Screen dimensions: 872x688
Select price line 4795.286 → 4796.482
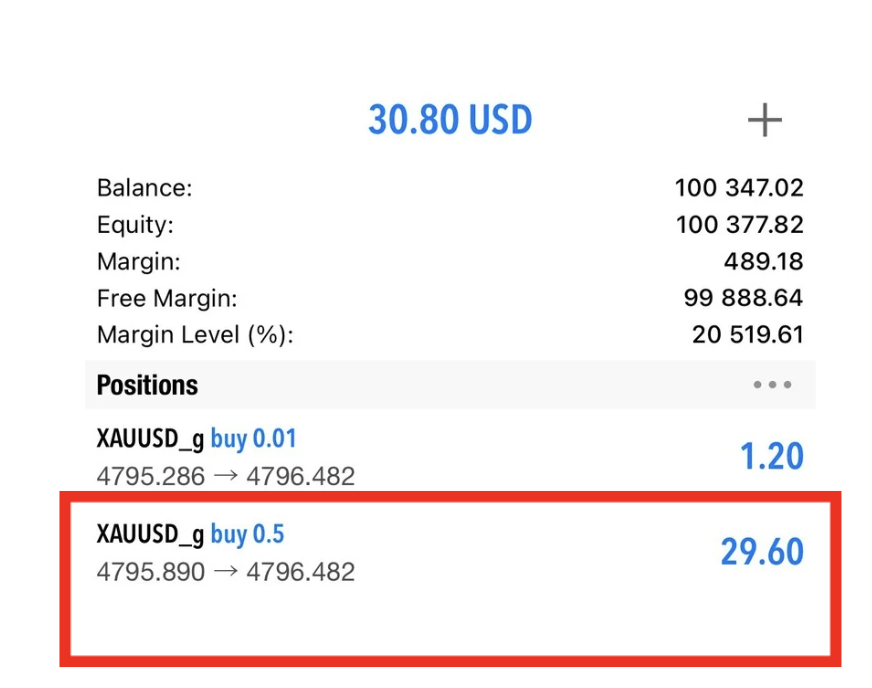click(x=225, y=476)
